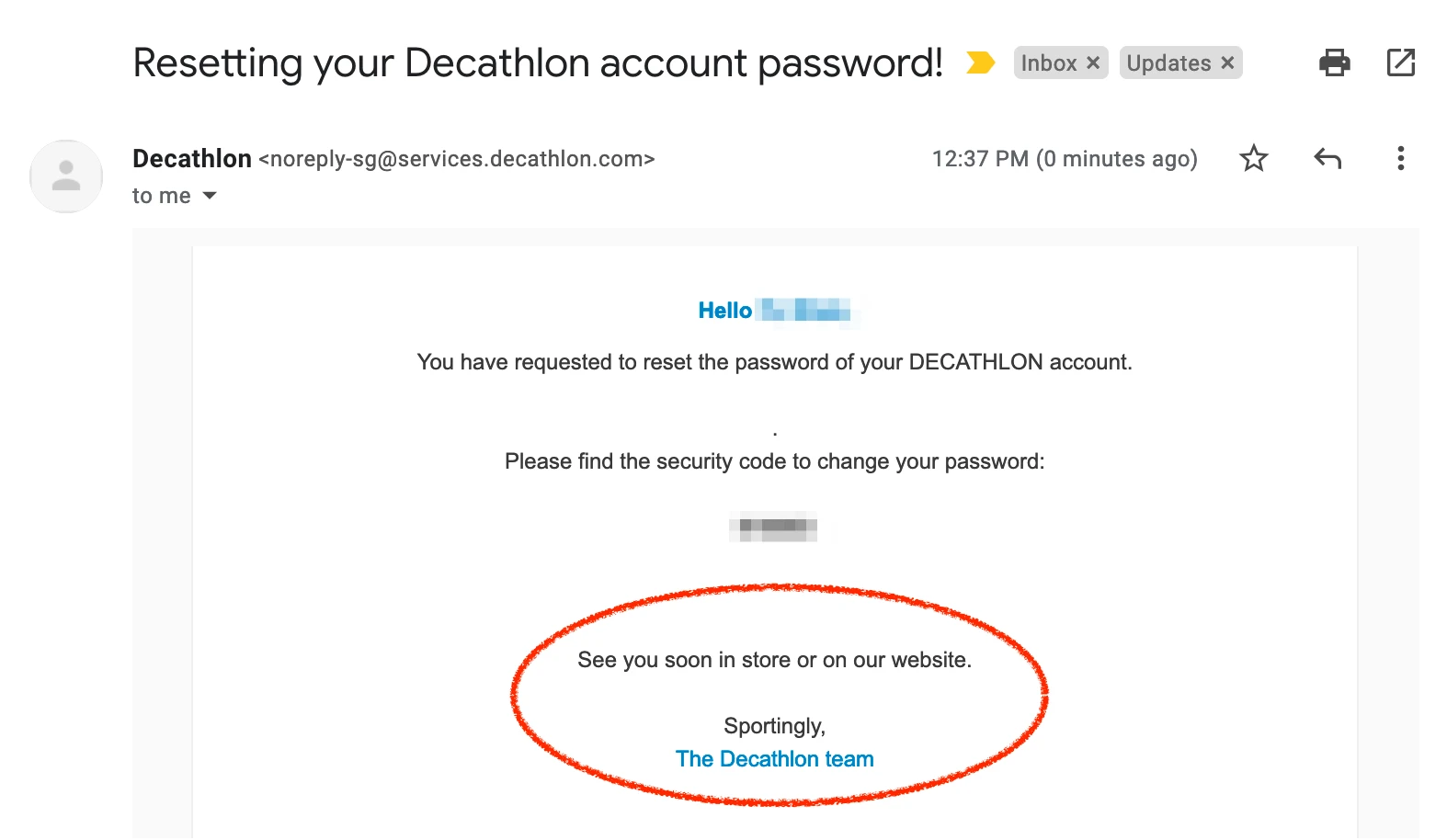1447x840 pixels.
Task: Star this Decathlon email
Action: pos(1253,159)
